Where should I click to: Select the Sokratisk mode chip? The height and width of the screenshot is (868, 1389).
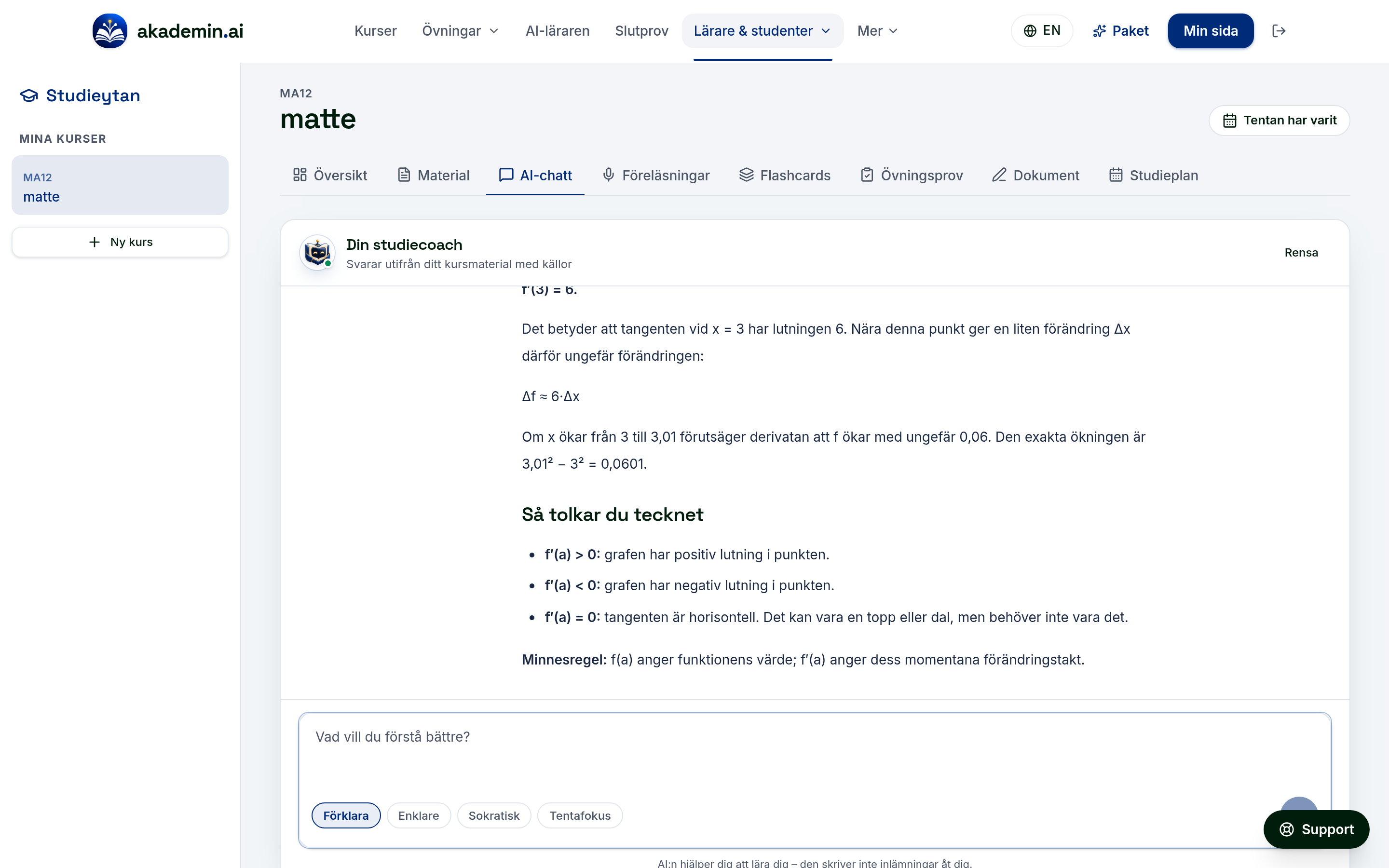point(493,815)
